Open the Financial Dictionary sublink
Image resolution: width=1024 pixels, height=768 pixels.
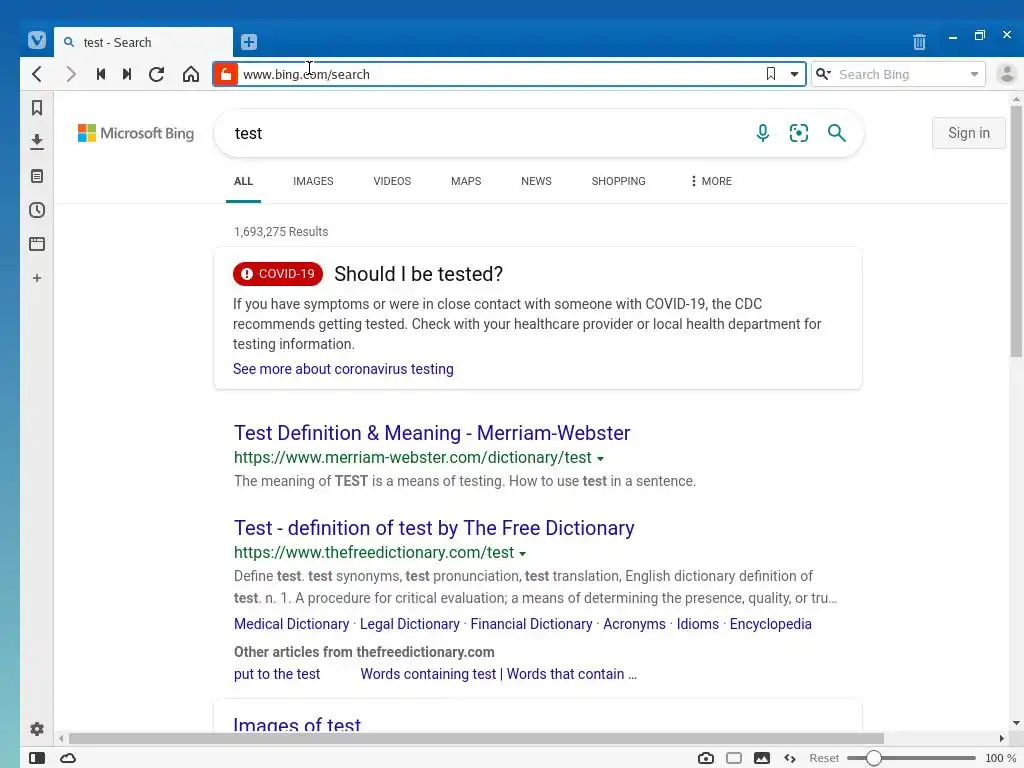tap(531, 624)
